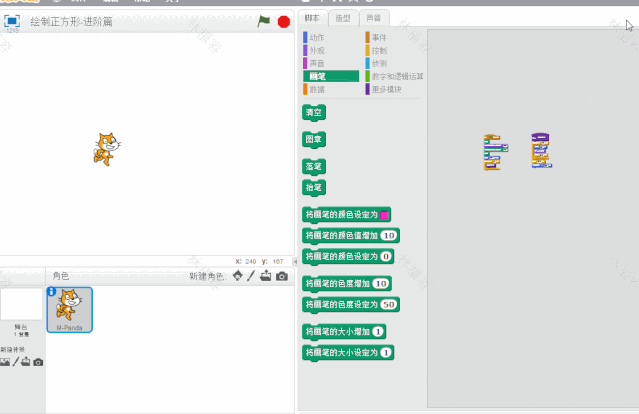Upload backdrop from file icon

pyautogui.click(x=26, y=362)
